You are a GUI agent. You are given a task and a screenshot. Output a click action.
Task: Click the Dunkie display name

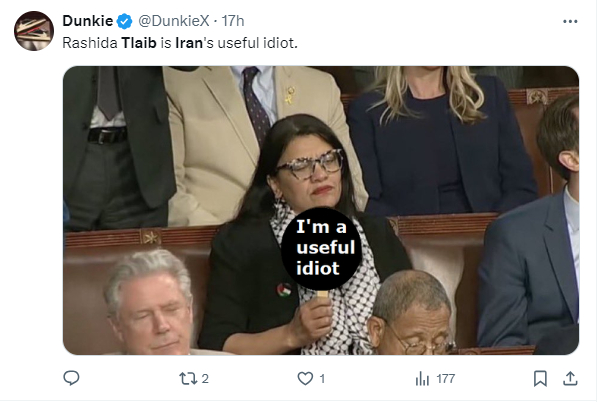coord(86,21)
